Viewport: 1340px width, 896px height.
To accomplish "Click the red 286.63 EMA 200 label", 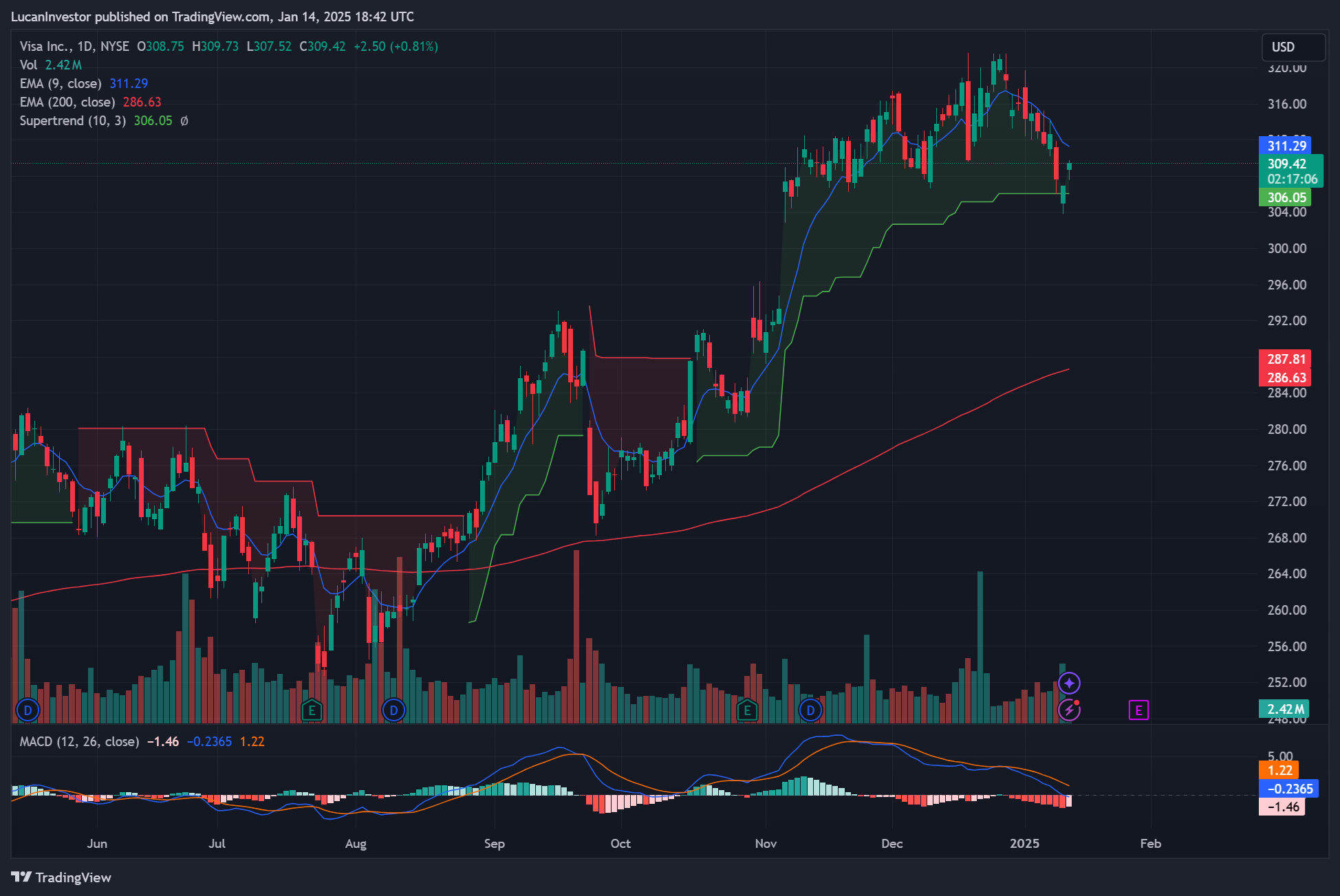I will pyautogui.click(x=1285, y=378).
